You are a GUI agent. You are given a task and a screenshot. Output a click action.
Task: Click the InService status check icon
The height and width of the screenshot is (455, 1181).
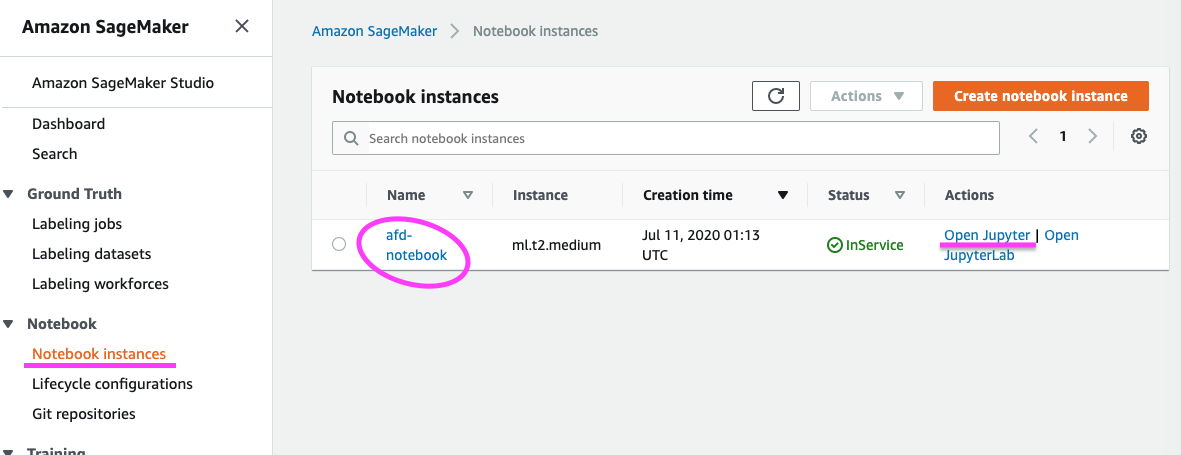[835, 245]
